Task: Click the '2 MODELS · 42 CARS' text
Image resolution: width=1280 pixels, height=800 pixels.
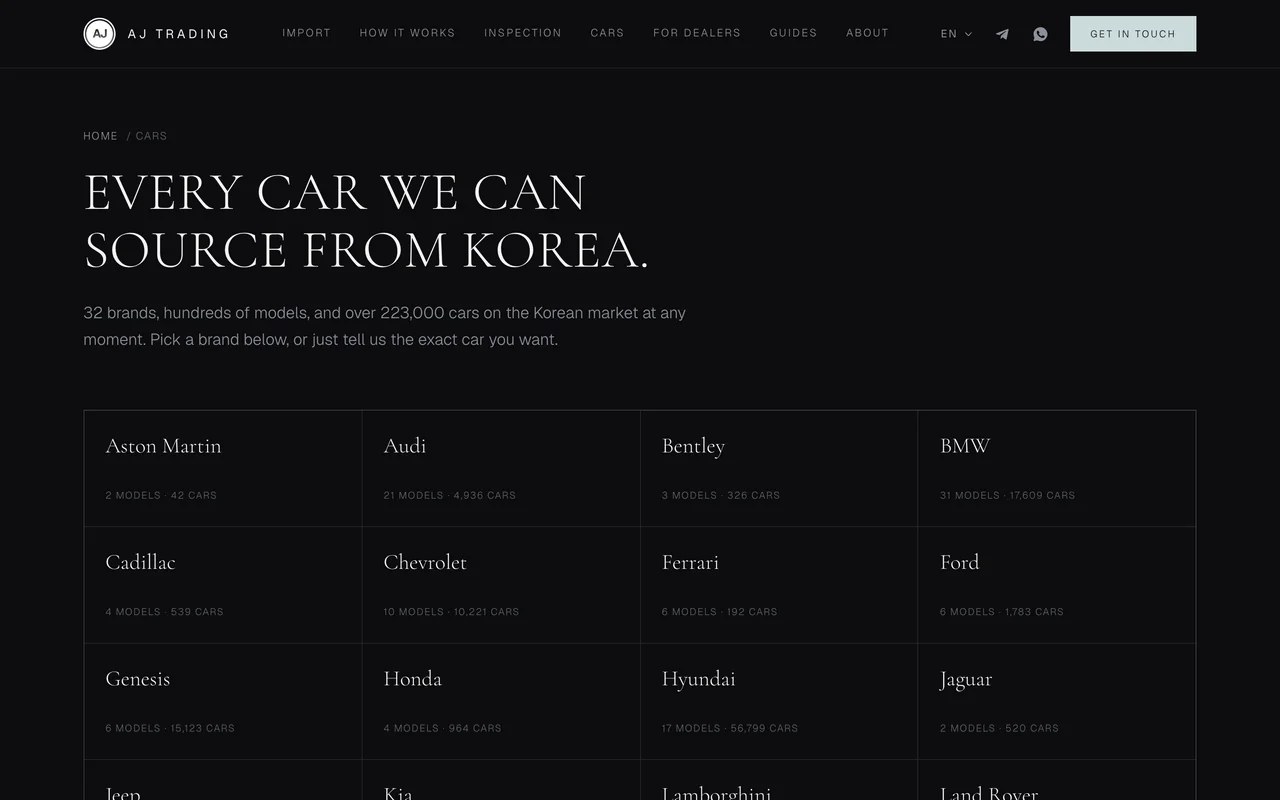Action: click(161, 495)
